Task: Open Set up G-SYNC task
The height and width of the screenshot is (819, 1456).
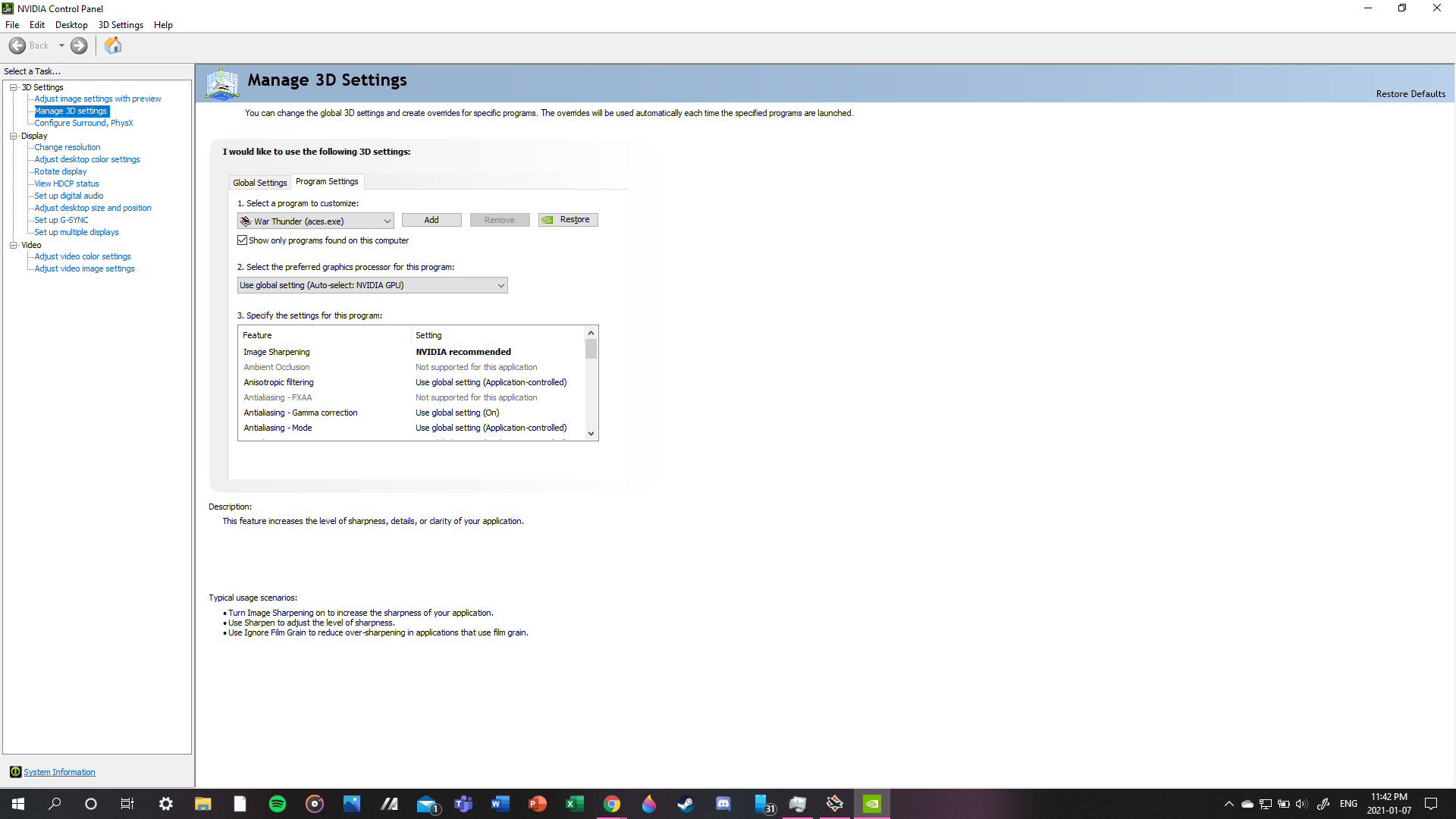Action: click(61, 220)
